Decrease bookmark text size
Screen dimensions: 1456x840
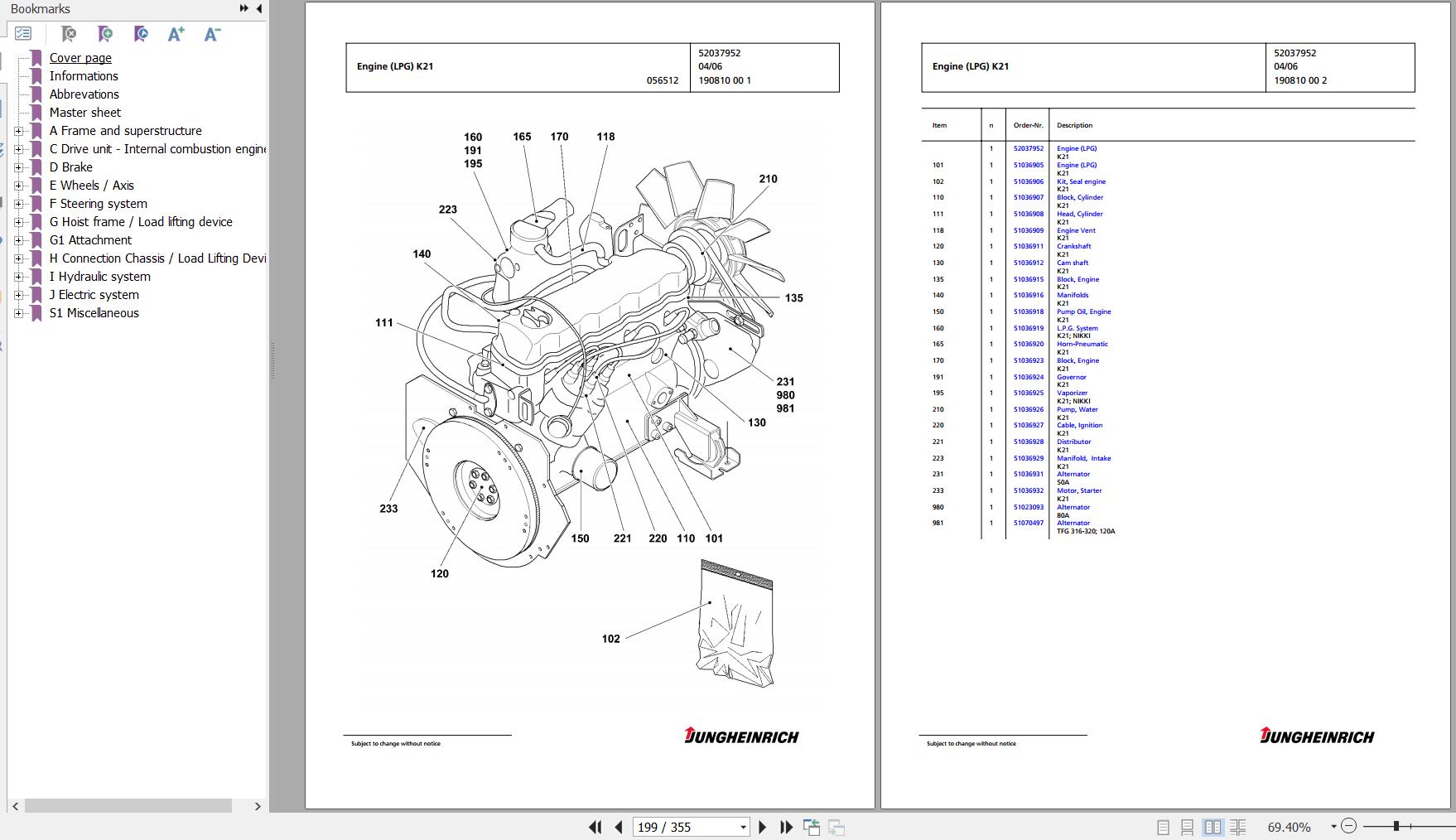[x=212, y=34]
